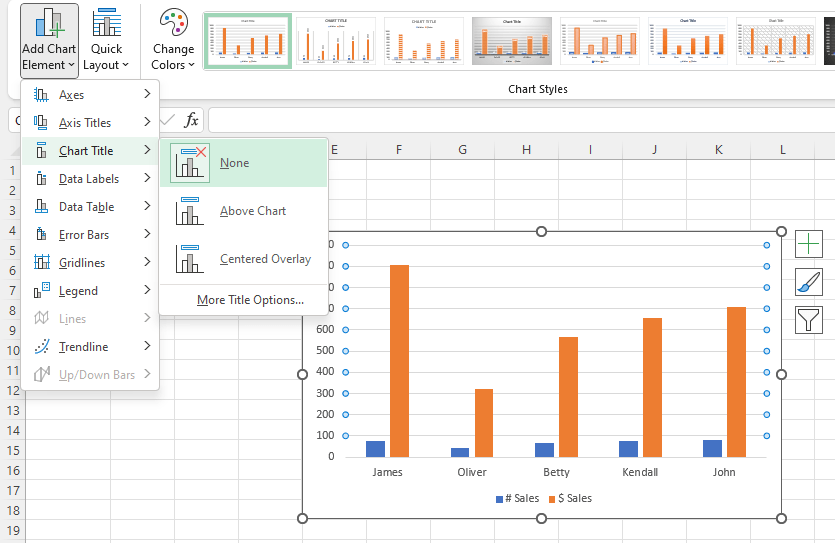The image size is (835, 543).
Task: Select the first chart style thumbnail
Action: 248,41
